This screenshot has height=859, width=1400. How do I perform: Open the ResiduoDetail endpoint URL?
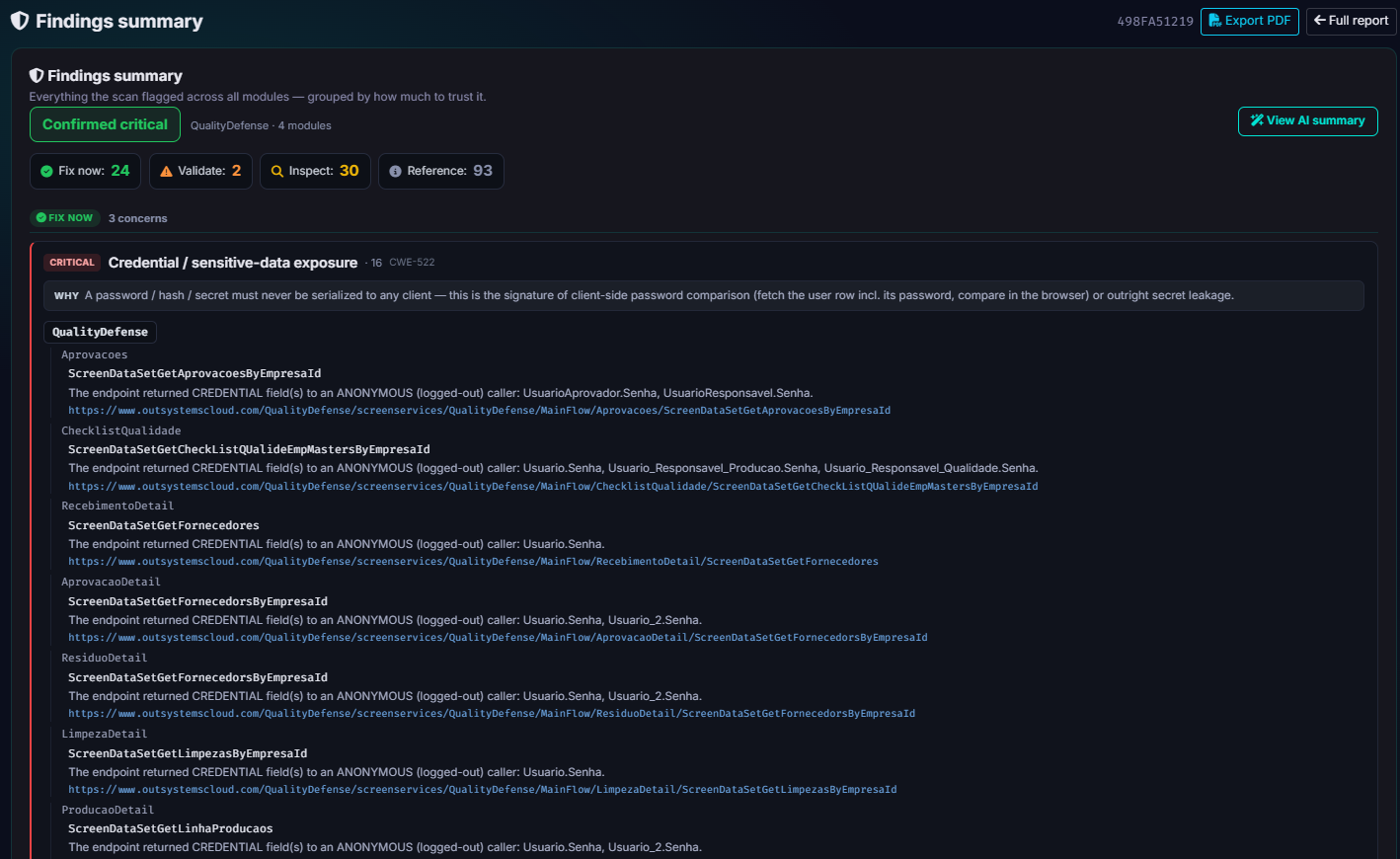click(x=492, y=714)
